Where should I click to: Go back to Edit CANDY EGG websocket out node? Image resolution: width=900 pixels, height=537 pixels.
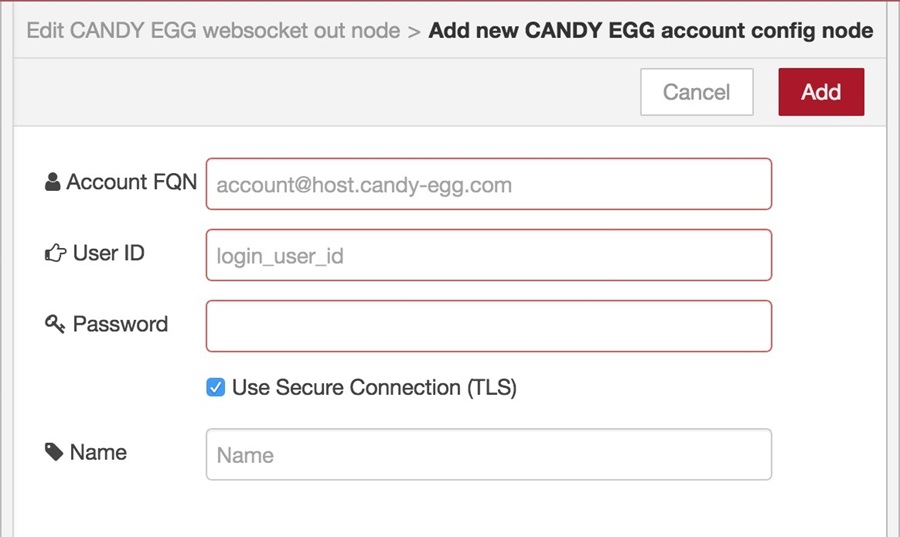214,30
